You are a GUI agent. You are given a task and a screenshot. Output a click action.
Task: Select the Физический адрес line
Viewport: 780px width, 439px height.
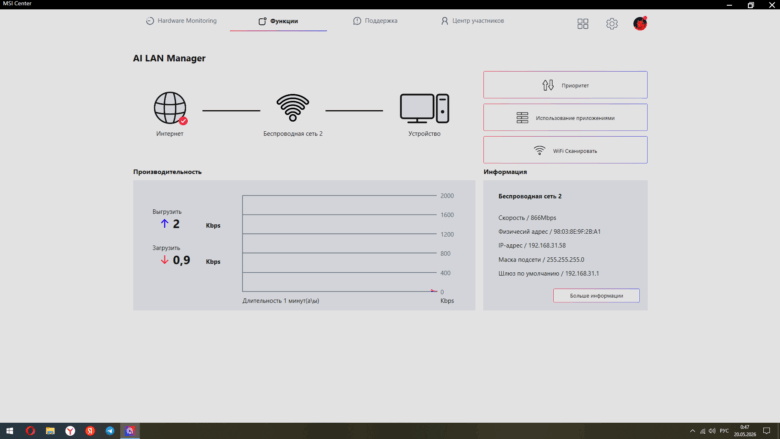coord(549,232)
